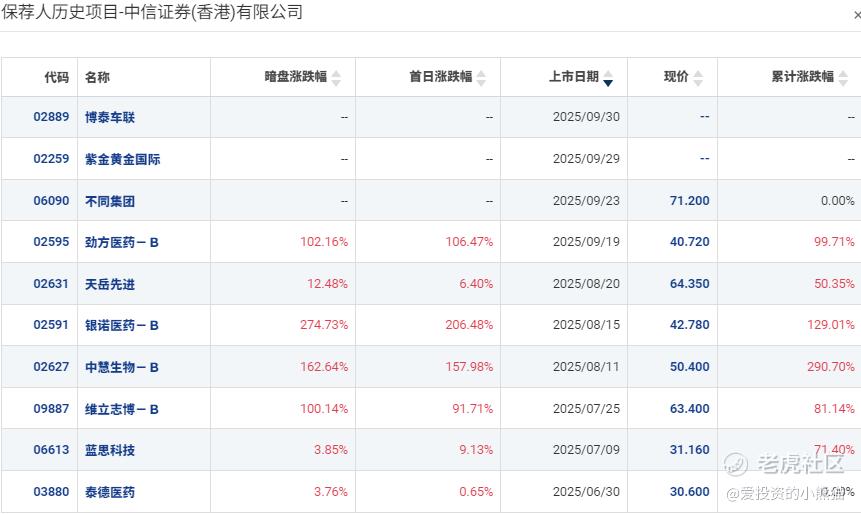Sort by 累计涨跌幅 column arrows
Viewport: 861px width, 514px height.
(x=843, y=78)
